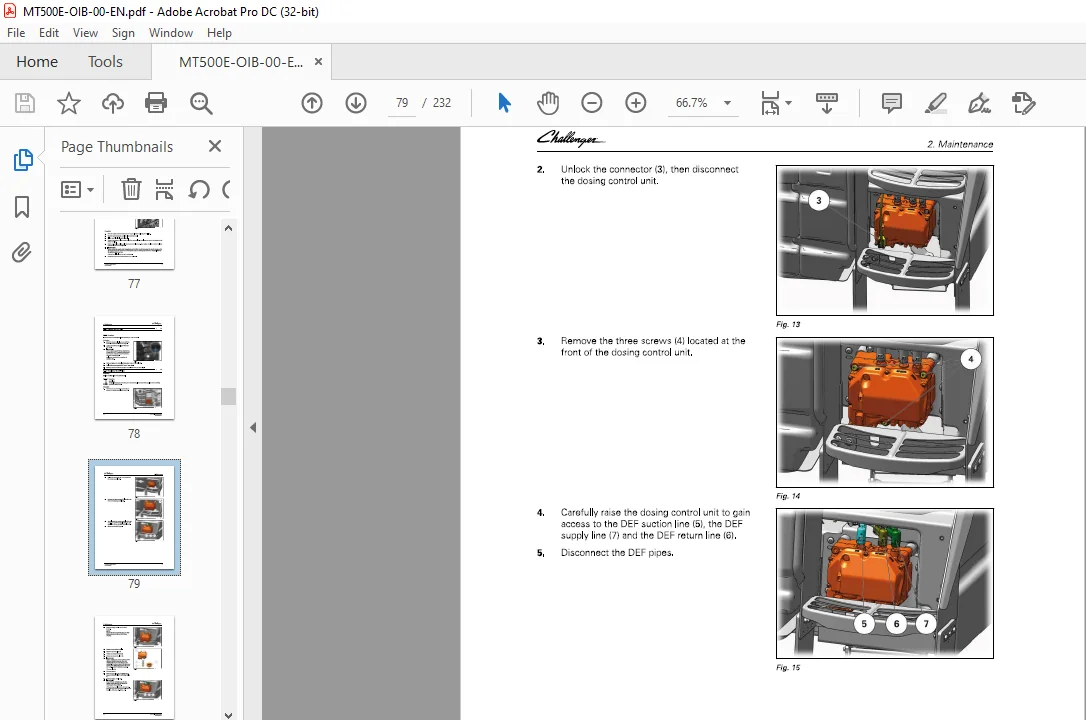1086x720 pixels.
Task: Select page 78 thumbnail
Action: click(134, 368)
